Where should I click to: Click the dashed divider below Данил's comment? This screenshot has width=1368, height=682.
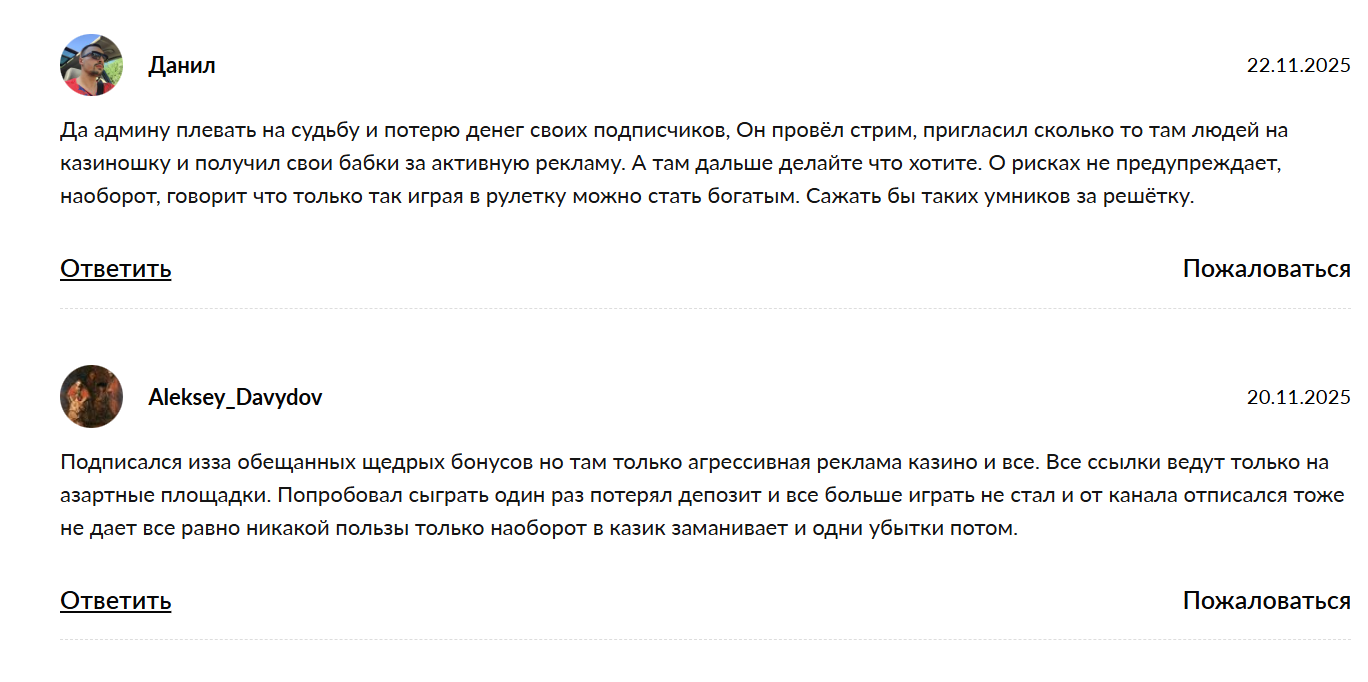[705, 308]
